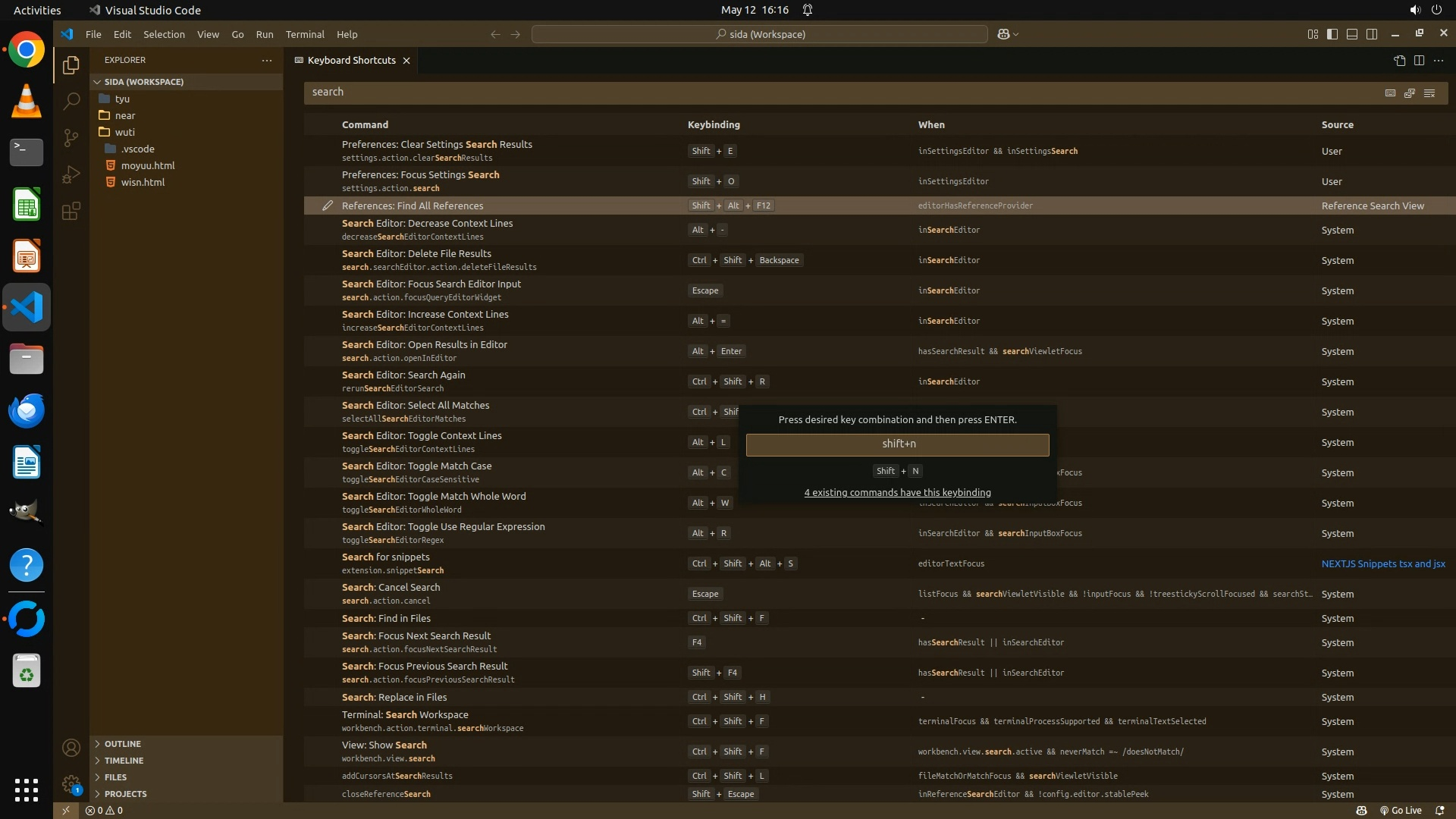1456x819 pixels.
Task: Sort keybindings by precedence icon
Action: pyautogui.click(x=1410, y=93)
